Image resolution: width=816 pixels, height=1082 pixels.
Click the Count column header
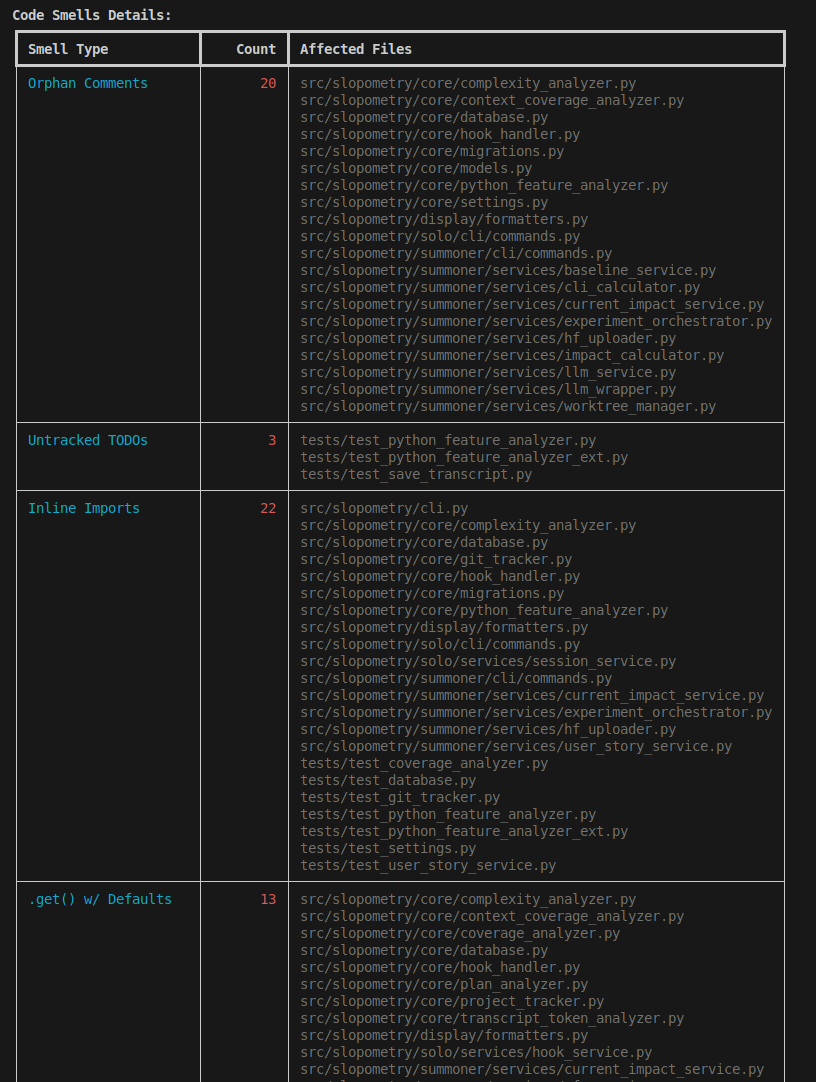256,48
